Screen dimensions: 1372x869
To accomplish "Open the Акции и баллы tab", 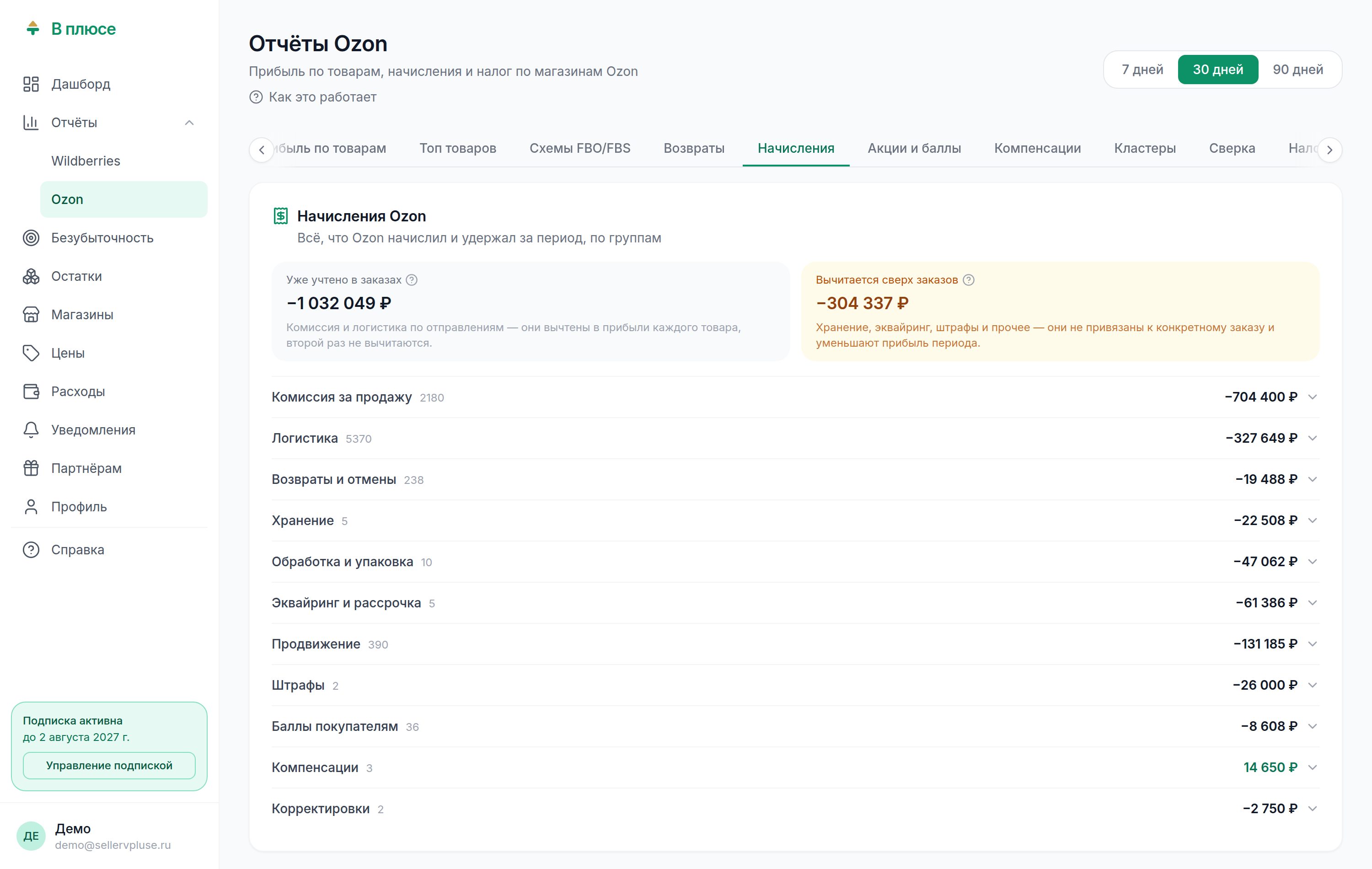I will tap(914, 149).
